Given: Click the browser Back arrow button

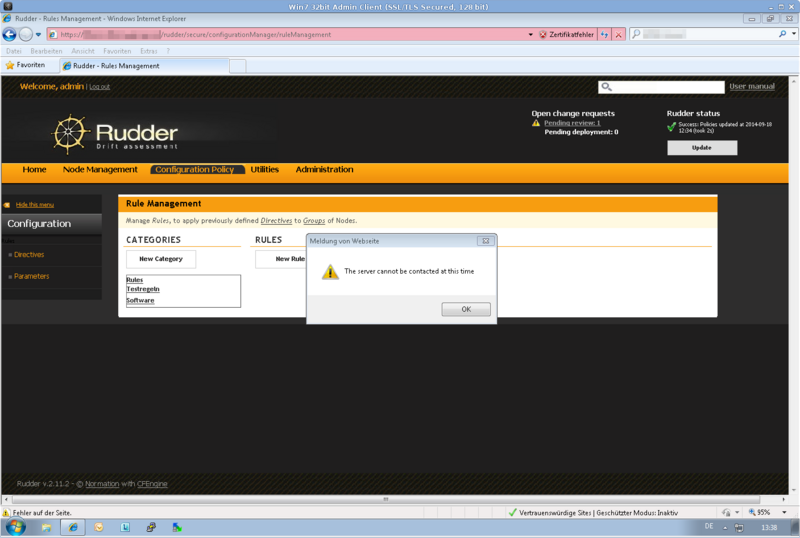Looking at the screenshot, I should click(9, 34).
